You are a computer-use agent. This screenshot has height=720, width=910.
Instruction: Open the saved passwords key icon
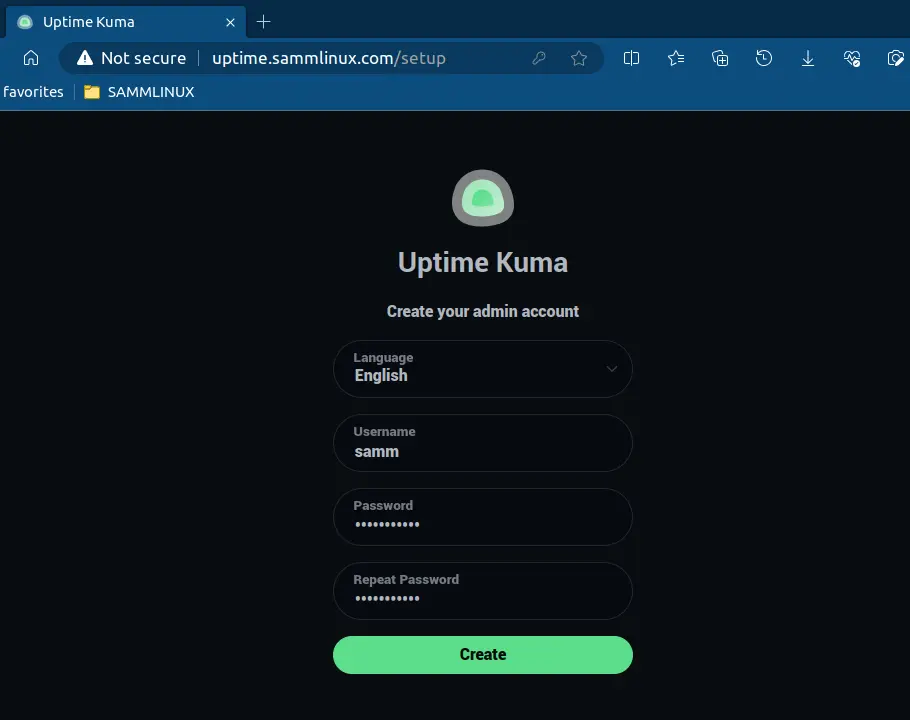(x=539, y=58)
